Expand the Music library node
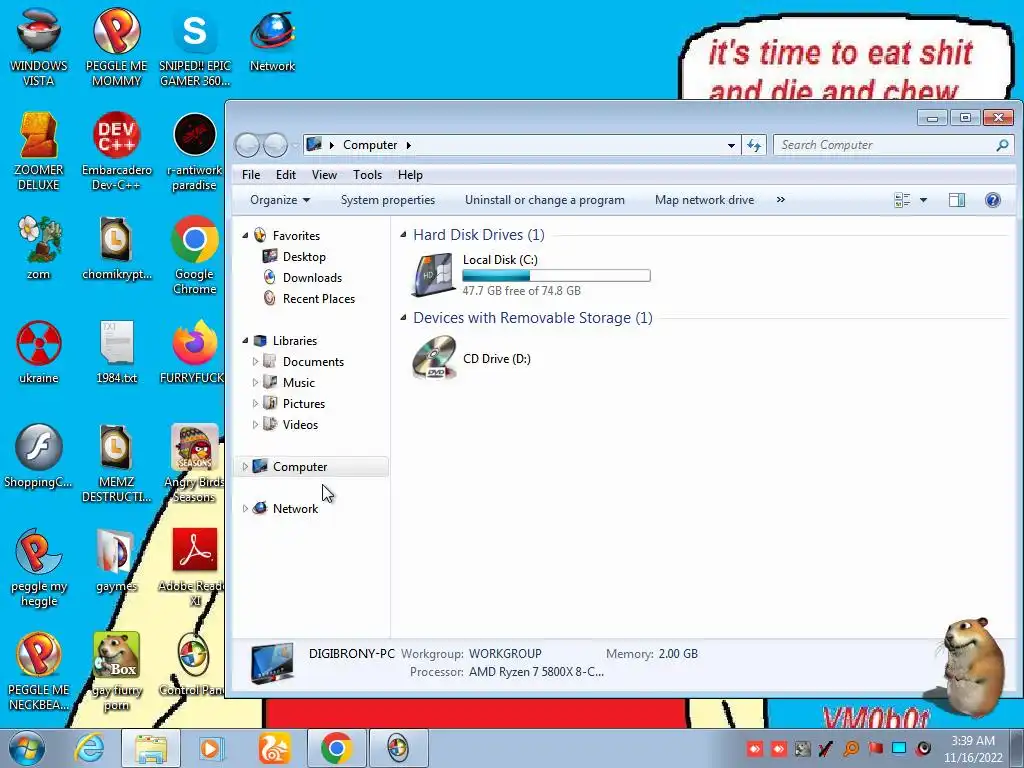The height and width of the screenshot is (768, 1024). click(255, 382)
